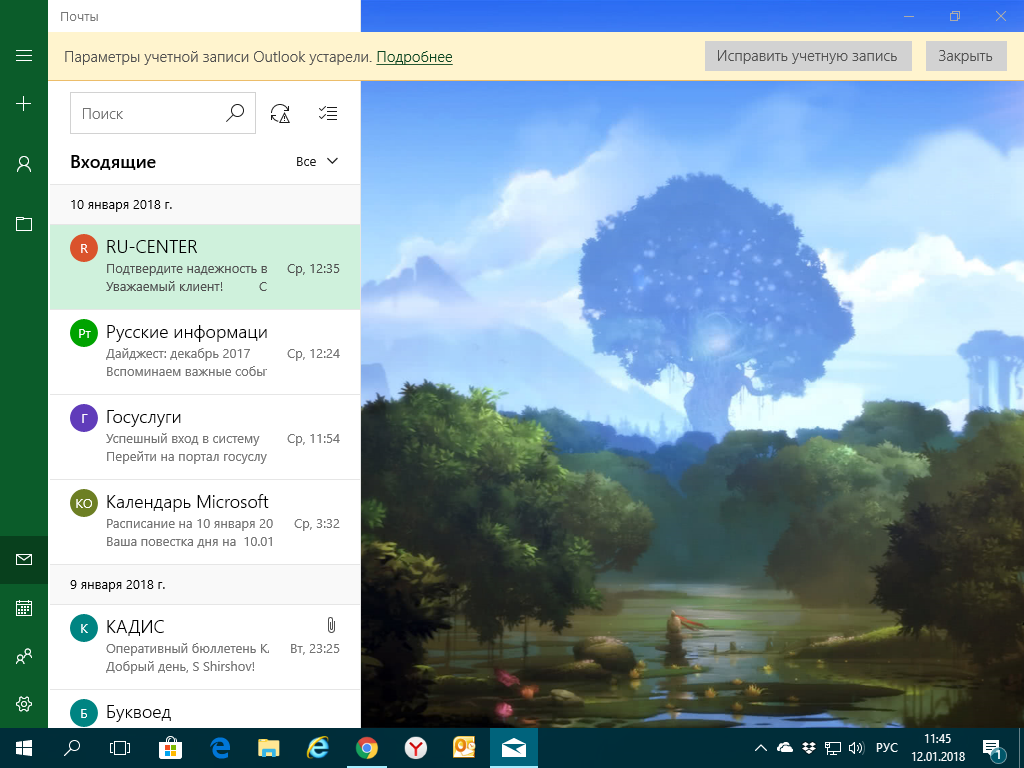Open the accounts person icon
The image size is (1024, 768).
(x=24, y=164)
